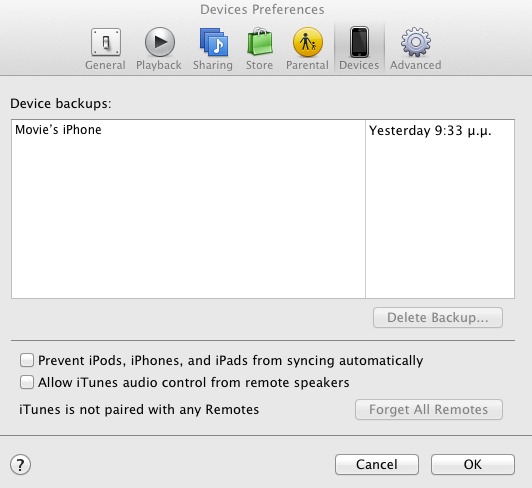
Task: Open the Playback preferences play icon
Action: pos(160,42)
